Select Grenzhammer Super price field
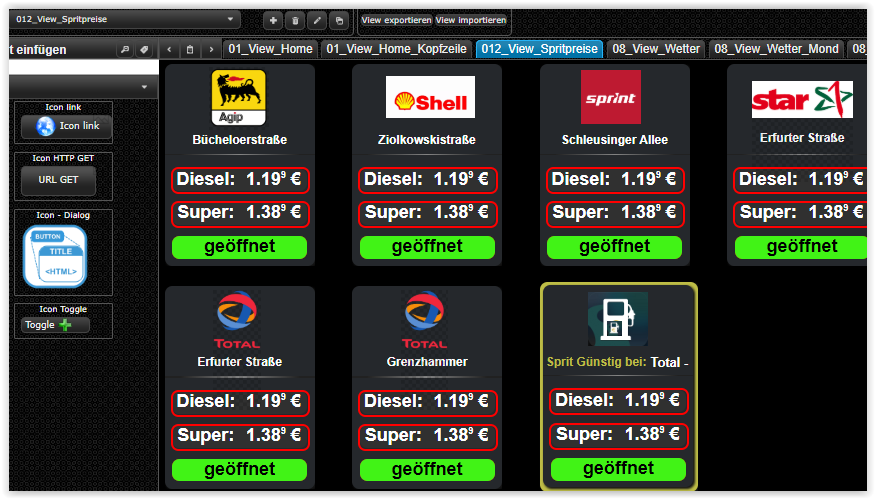 427,436
